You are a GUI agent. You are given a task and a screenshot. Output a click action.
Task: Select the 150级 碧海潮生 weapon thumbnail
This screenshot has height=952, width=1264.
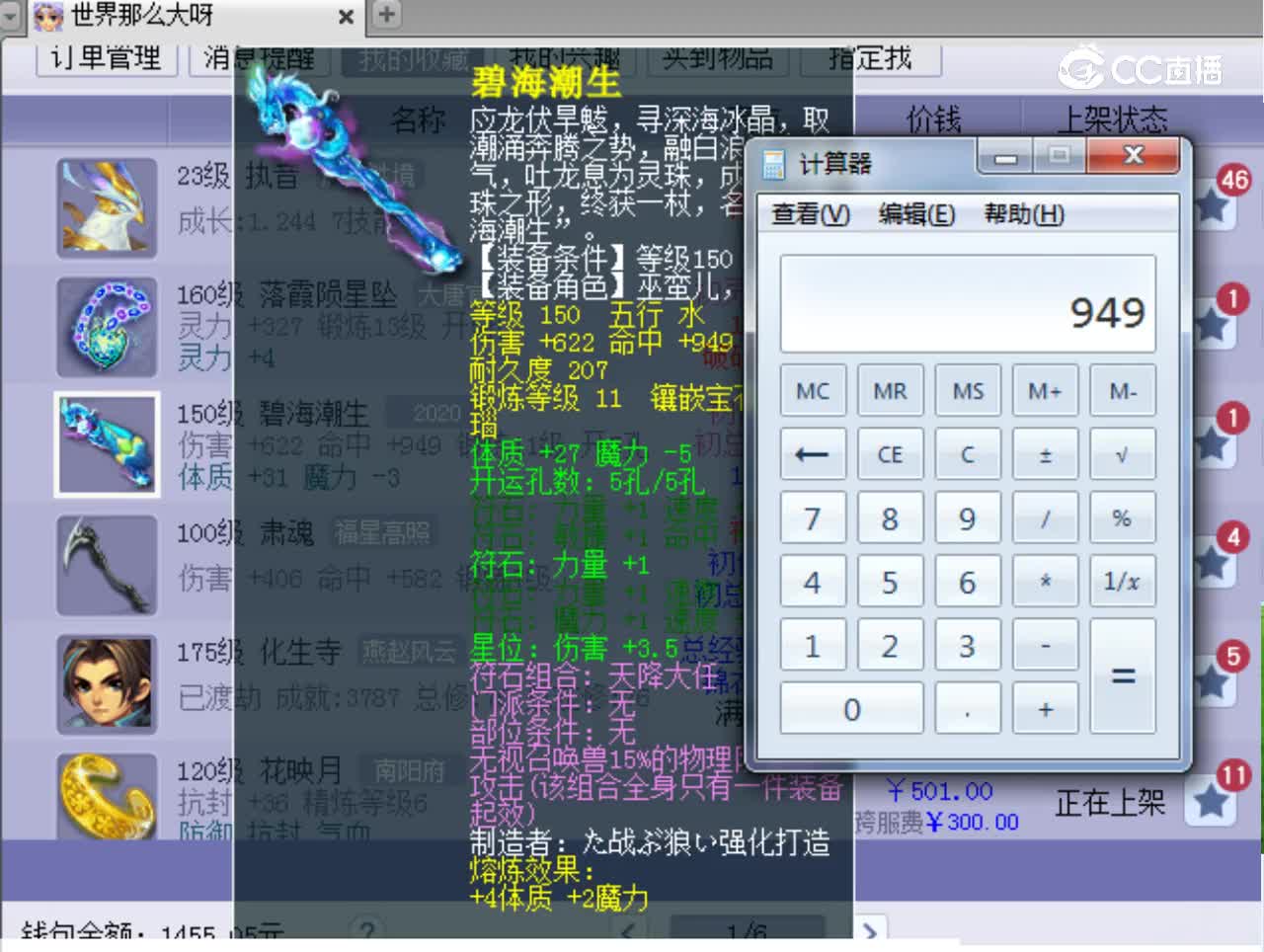[107, 444]
